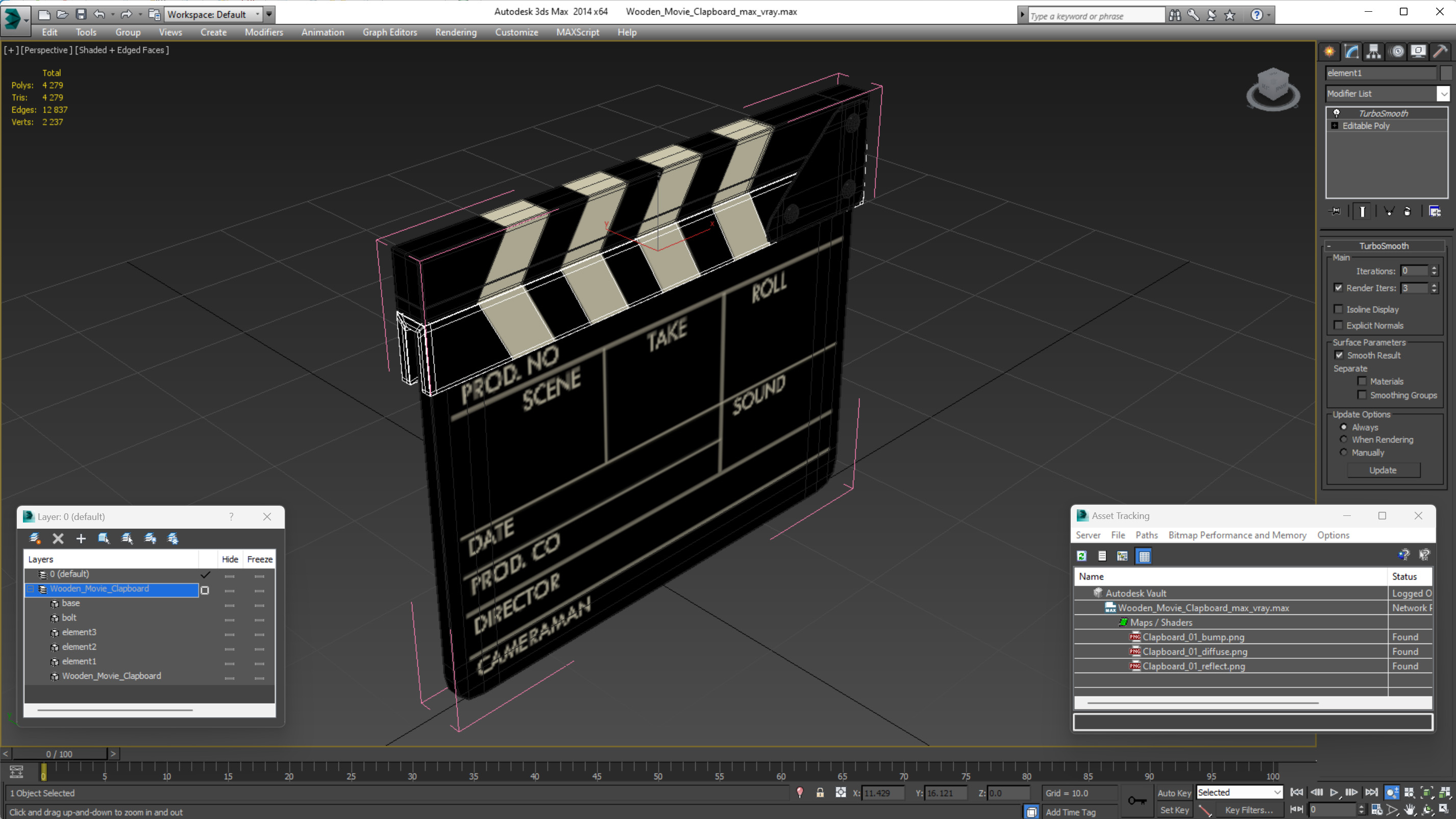Toggle TurboSmooth modifier lightbulb icon
The image size is (1456, 819).
(x=1336, y=113)
